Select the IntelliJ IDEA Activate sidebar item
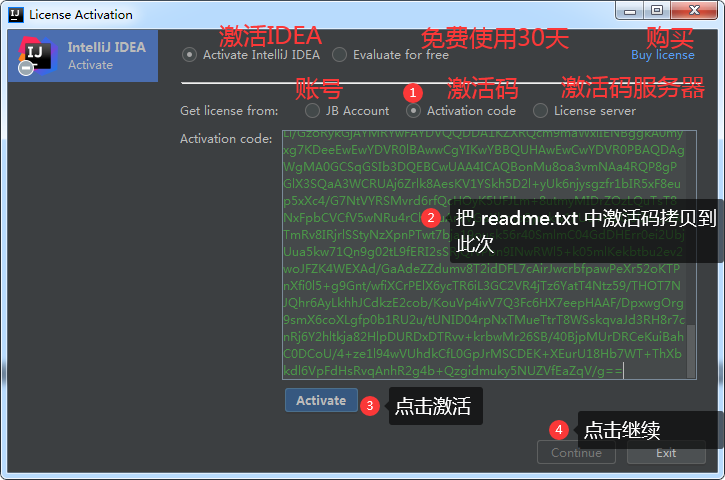725x480 pixels. 83,56
